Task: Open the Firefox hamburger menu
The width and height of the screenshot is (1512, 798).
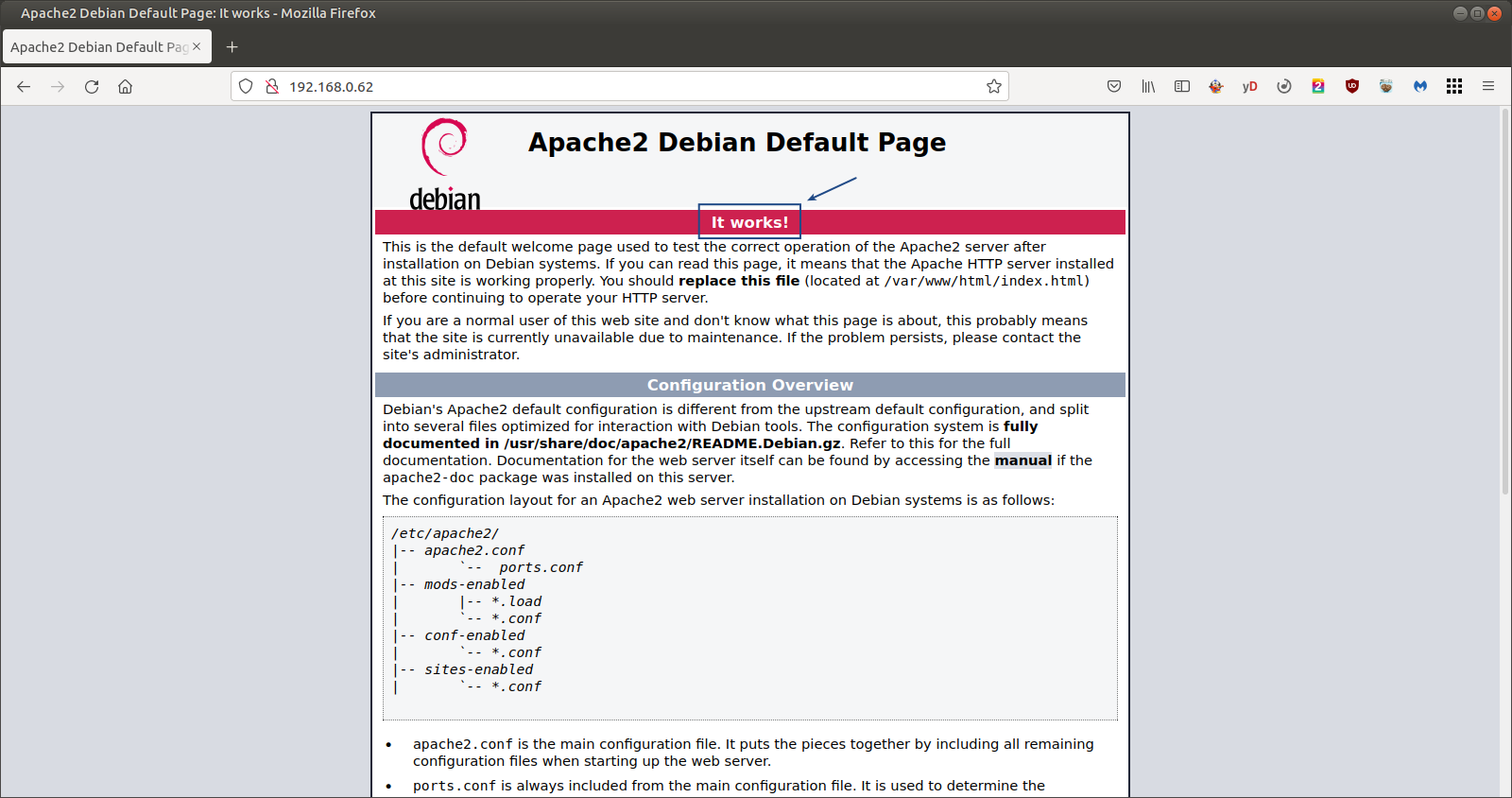Action: 1488,86
